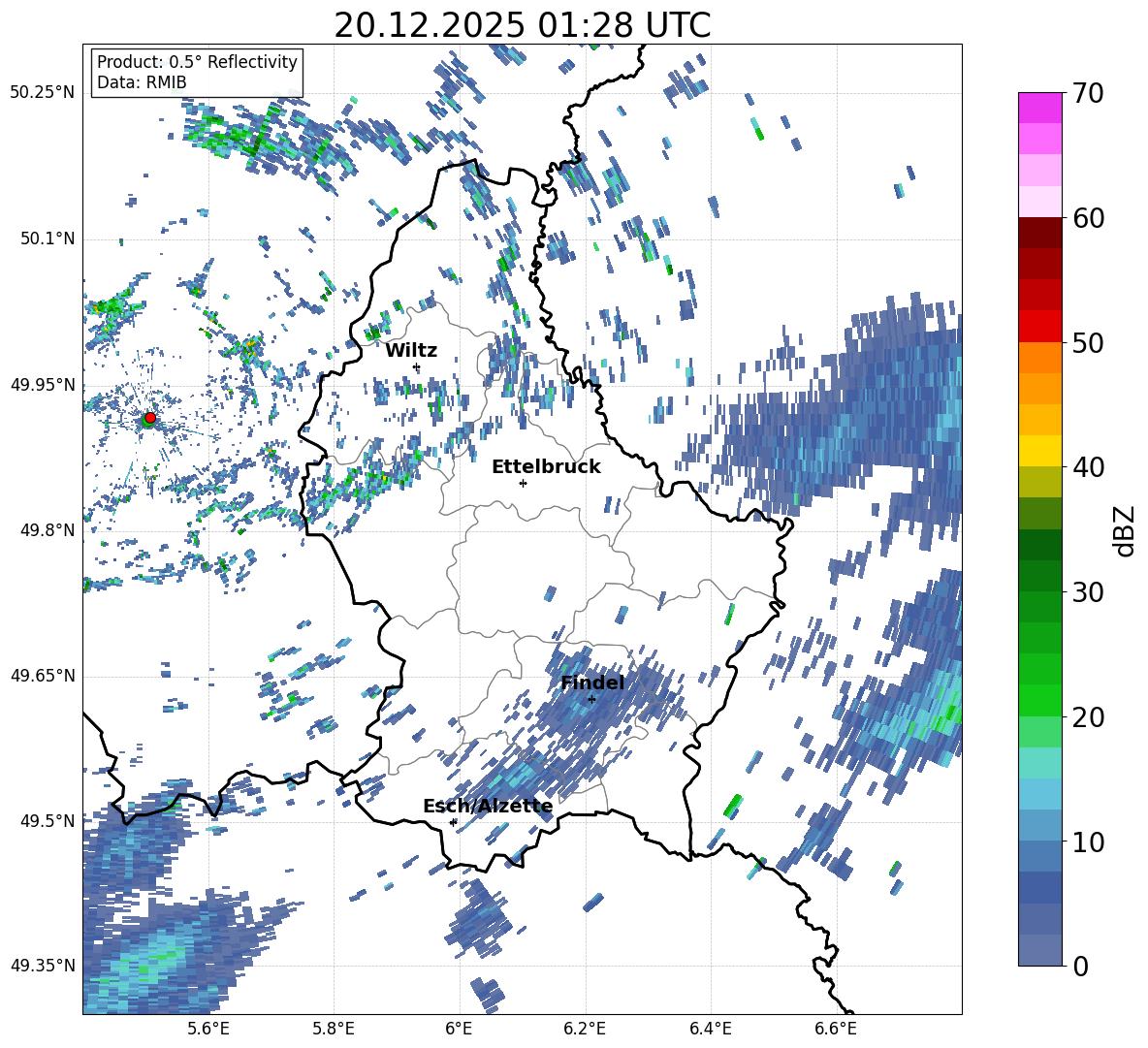This screenshot has width=1148, height=1048.
Task: Click the magenta swatch at the colorbar top
Action: click(x=1040, y=108)
